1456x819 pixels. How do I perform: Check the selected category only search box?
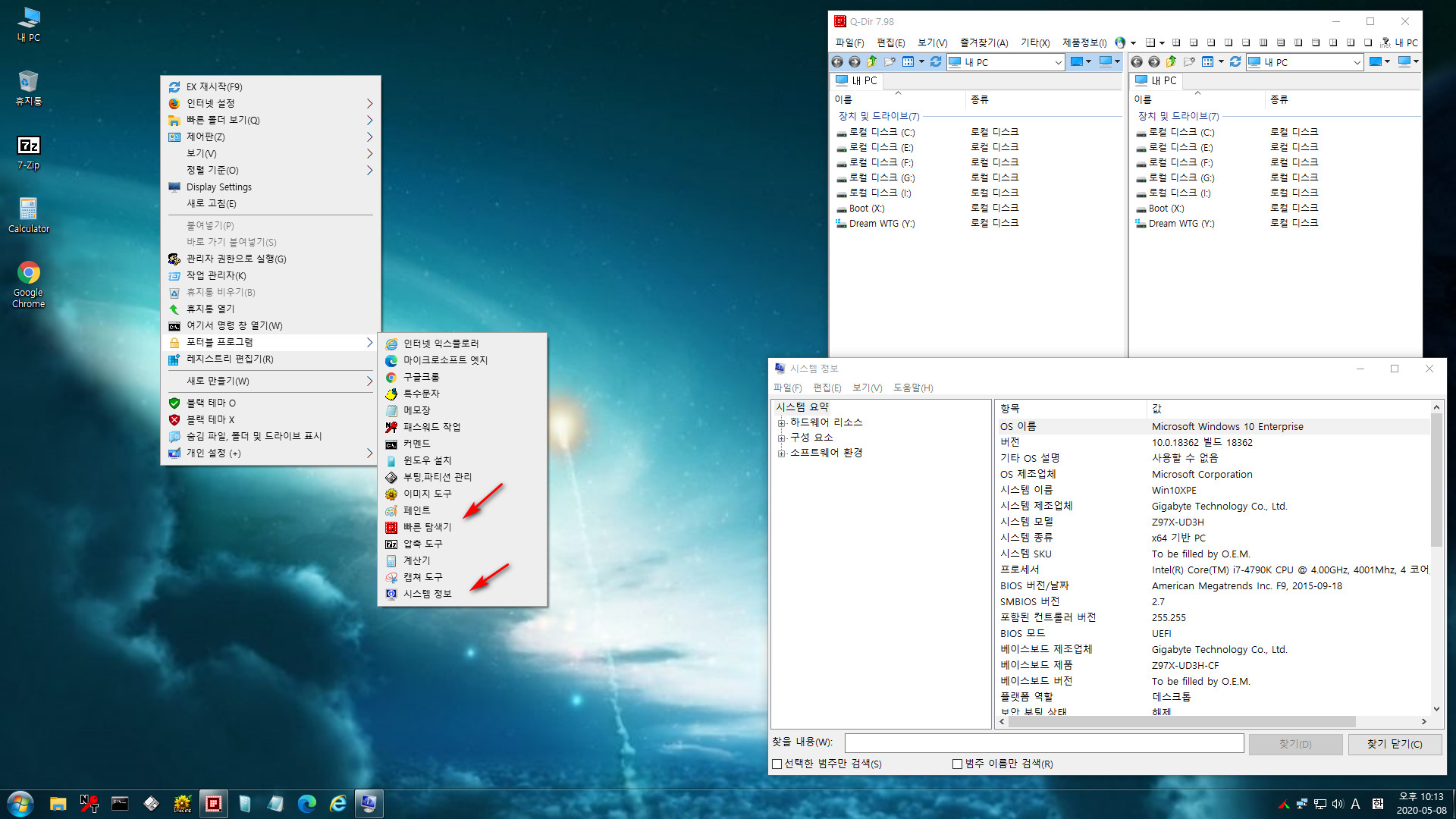(x=777, y=764)
